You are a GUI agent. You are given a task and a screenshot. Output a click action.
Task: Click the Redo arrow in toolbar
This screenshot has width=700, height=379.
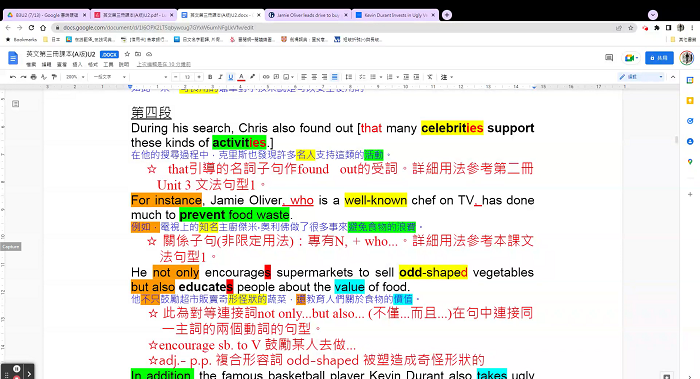(x=23, y=77)
